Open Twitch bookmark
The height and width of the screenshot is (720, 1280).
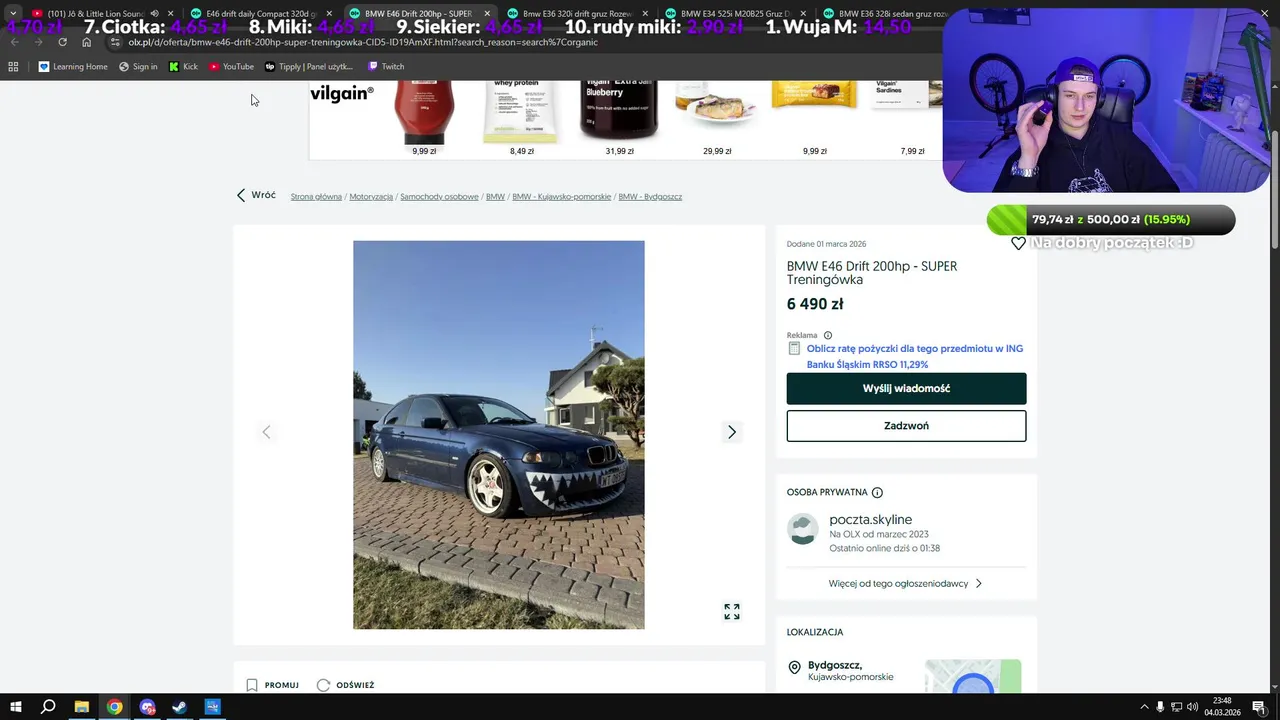pyautogui.click(x=386, y=66)
